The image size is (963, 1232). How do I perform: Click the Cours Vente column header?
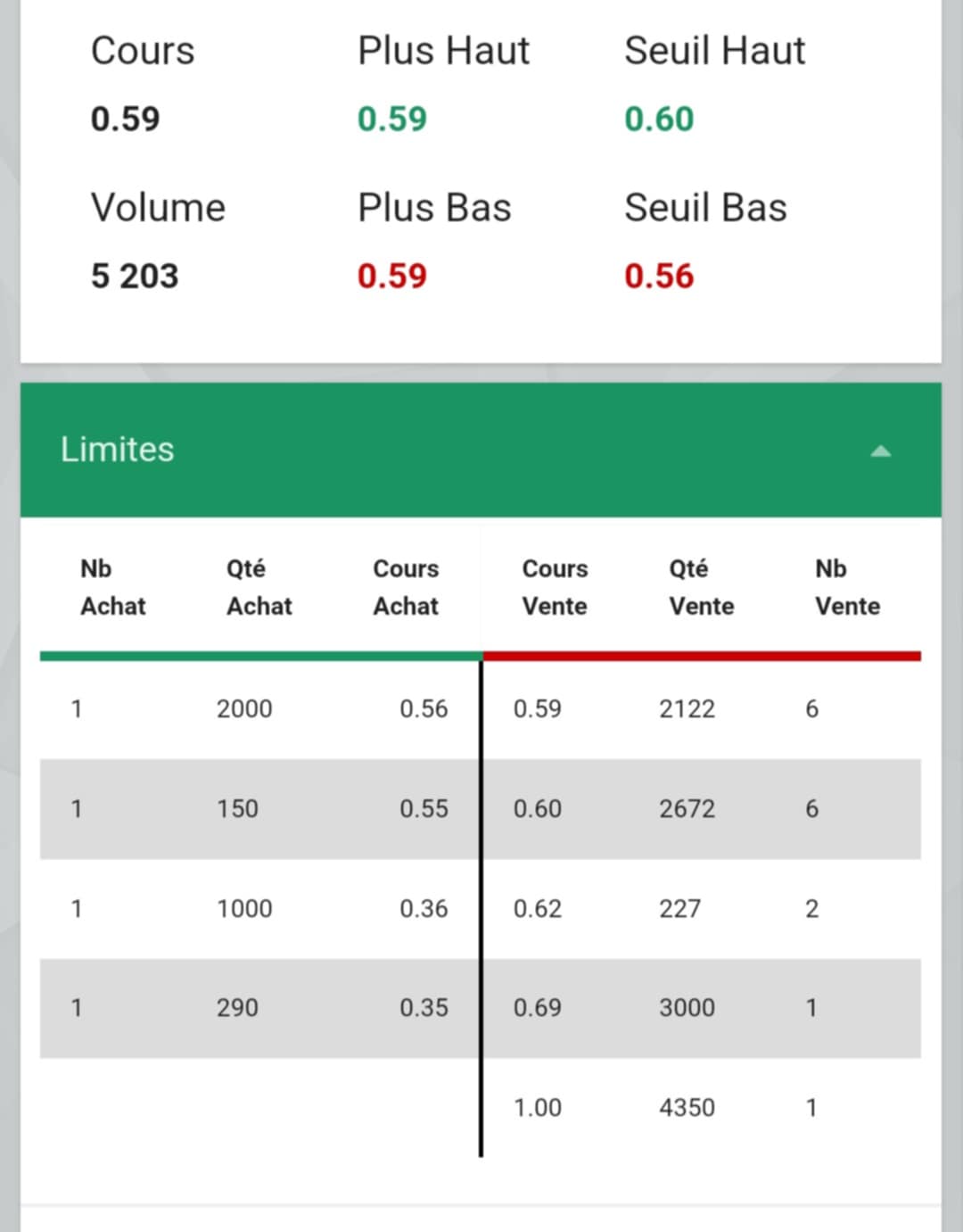pos(555,587)
